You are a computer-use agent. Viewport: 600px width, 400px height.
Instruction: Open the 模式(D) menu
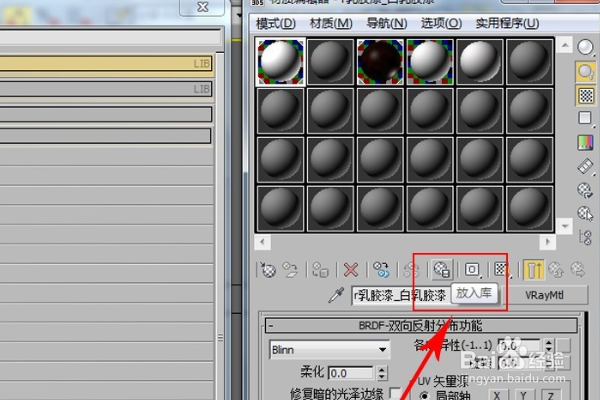pos(276,23)
